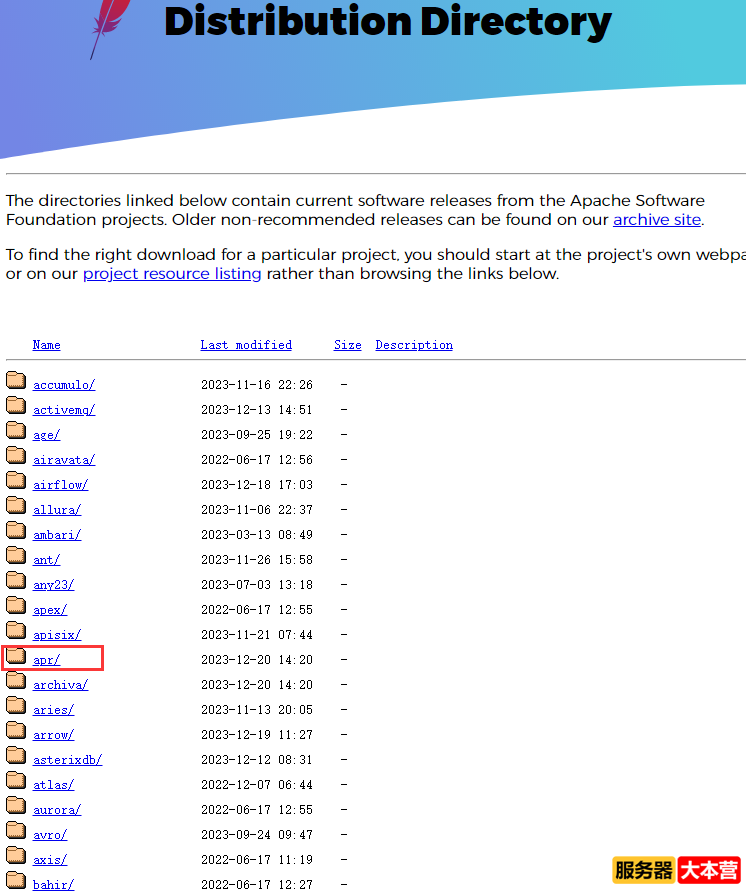Image resolution: width=746 pixels, height=895 pixels.
Task: Open the archive site link
Action: click(x=657, y=220)
